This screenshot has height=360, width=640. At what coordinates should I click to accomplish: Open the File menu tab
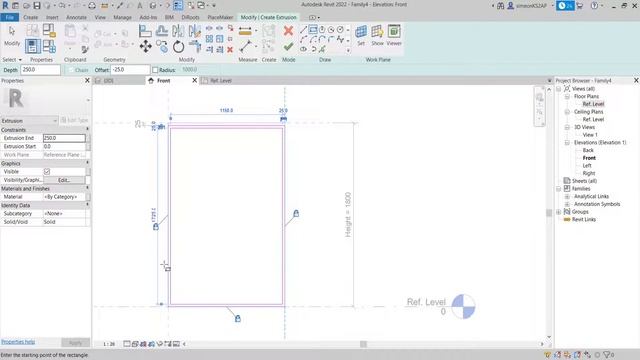(10, 18)
